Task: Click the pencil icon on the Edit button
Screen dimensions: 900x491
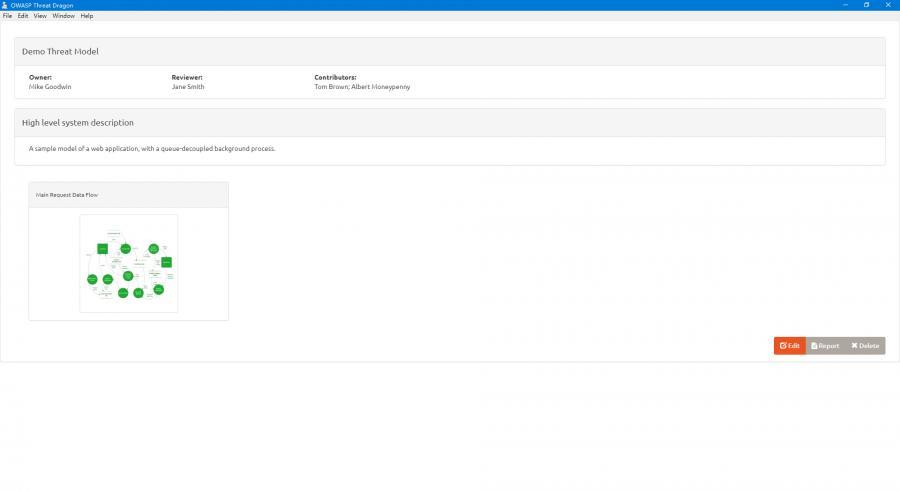Action: click(783, 346)
